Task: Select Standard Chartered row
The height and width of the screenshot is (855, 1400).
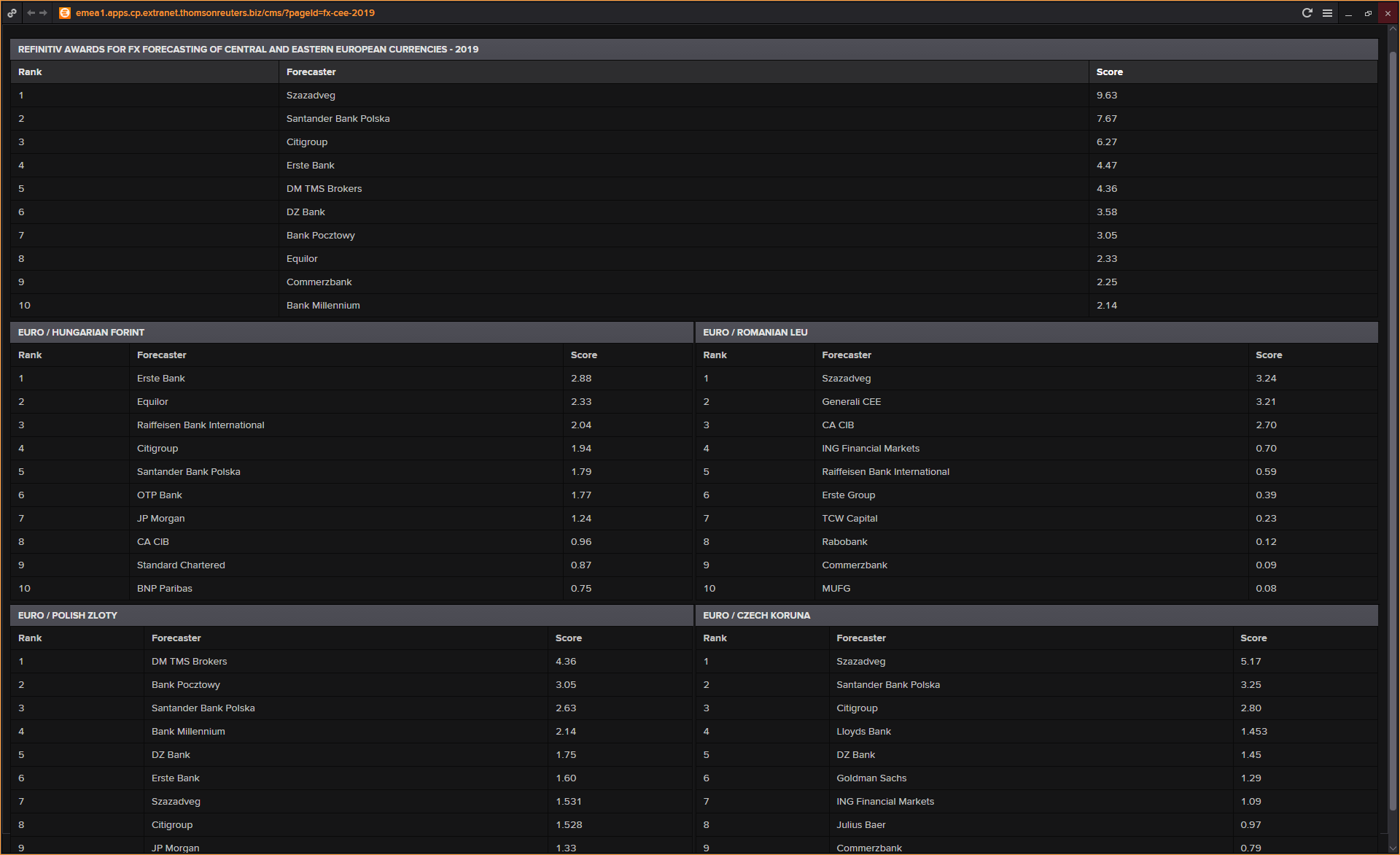Action: point(351,565)
